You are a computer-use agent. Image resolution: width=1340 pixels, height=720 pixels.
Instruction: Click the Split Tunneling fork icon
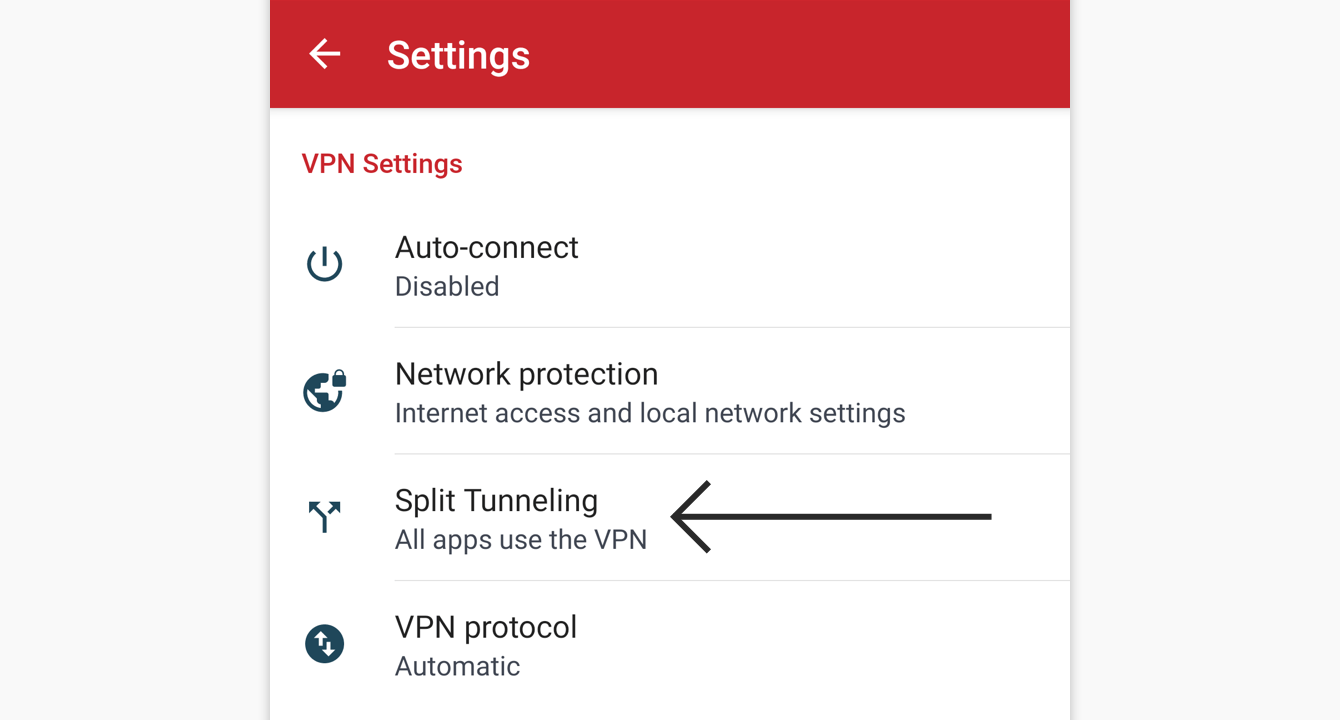tap(324, 517)
